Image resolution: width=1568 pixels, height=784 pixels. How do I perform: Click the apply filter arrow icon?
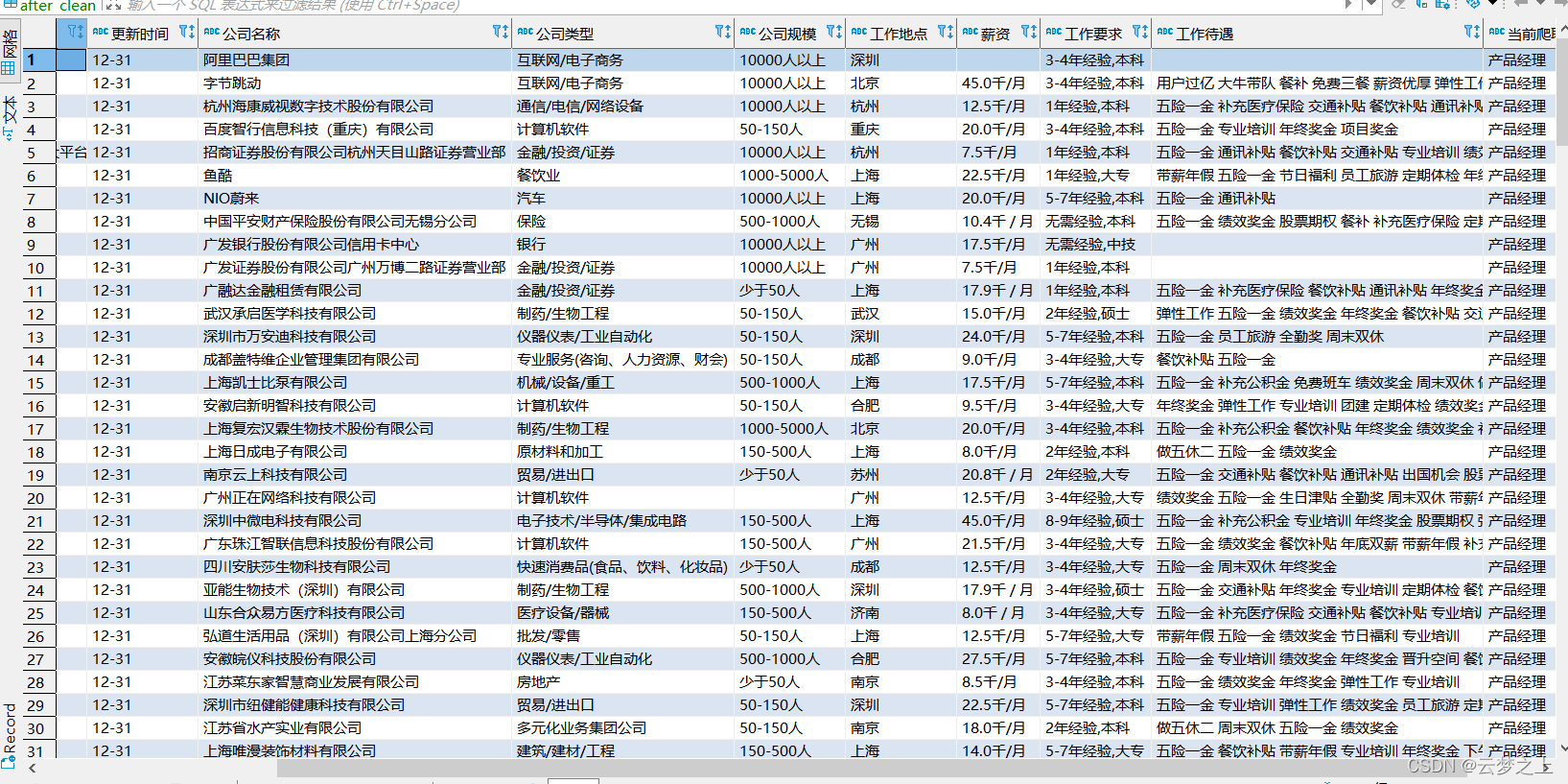(1349, 5)
